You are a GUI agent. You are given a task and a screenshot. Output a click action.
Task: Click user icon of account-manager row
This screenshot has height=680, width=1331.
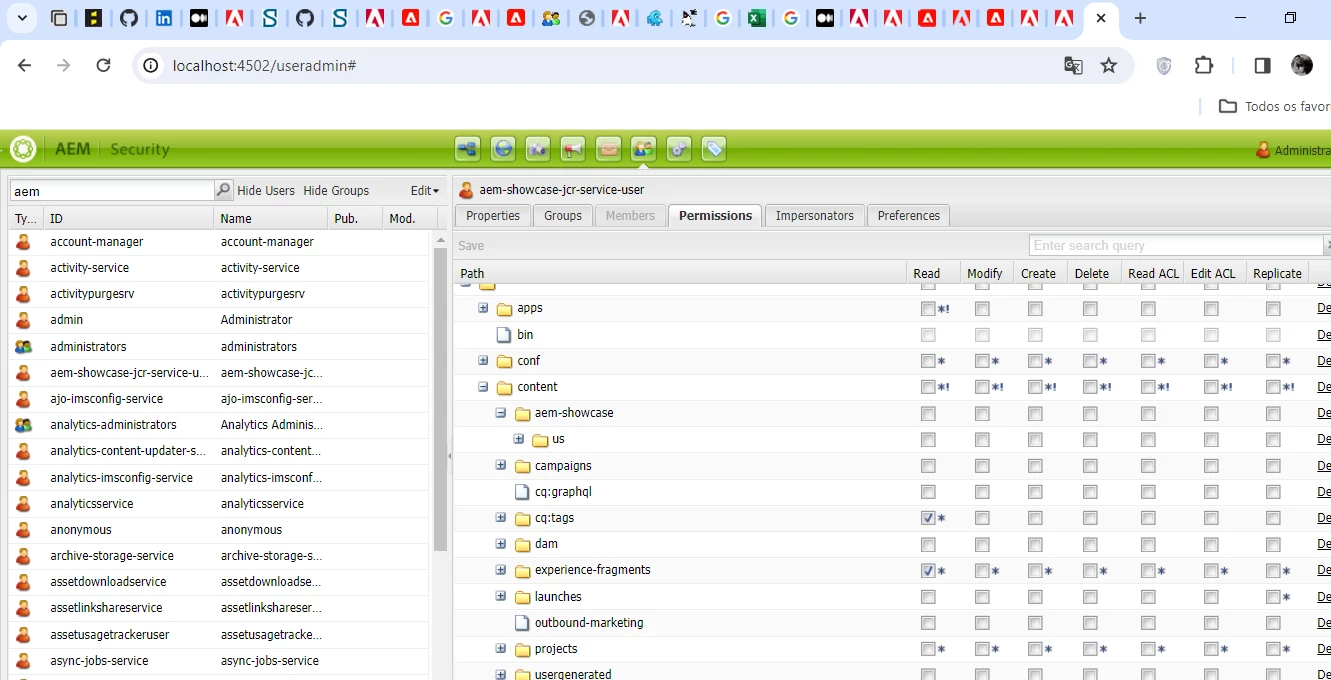point(23,242)
